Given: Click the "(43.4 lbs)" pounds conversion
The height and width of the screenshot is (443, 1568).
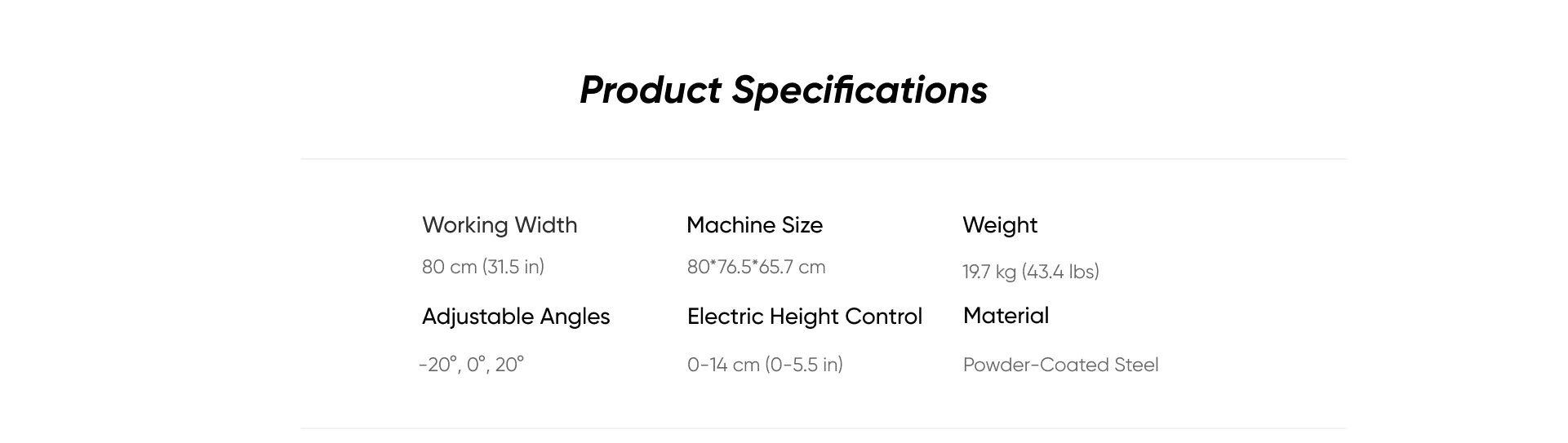Looking at the screenshot, I should [1060, 272].
